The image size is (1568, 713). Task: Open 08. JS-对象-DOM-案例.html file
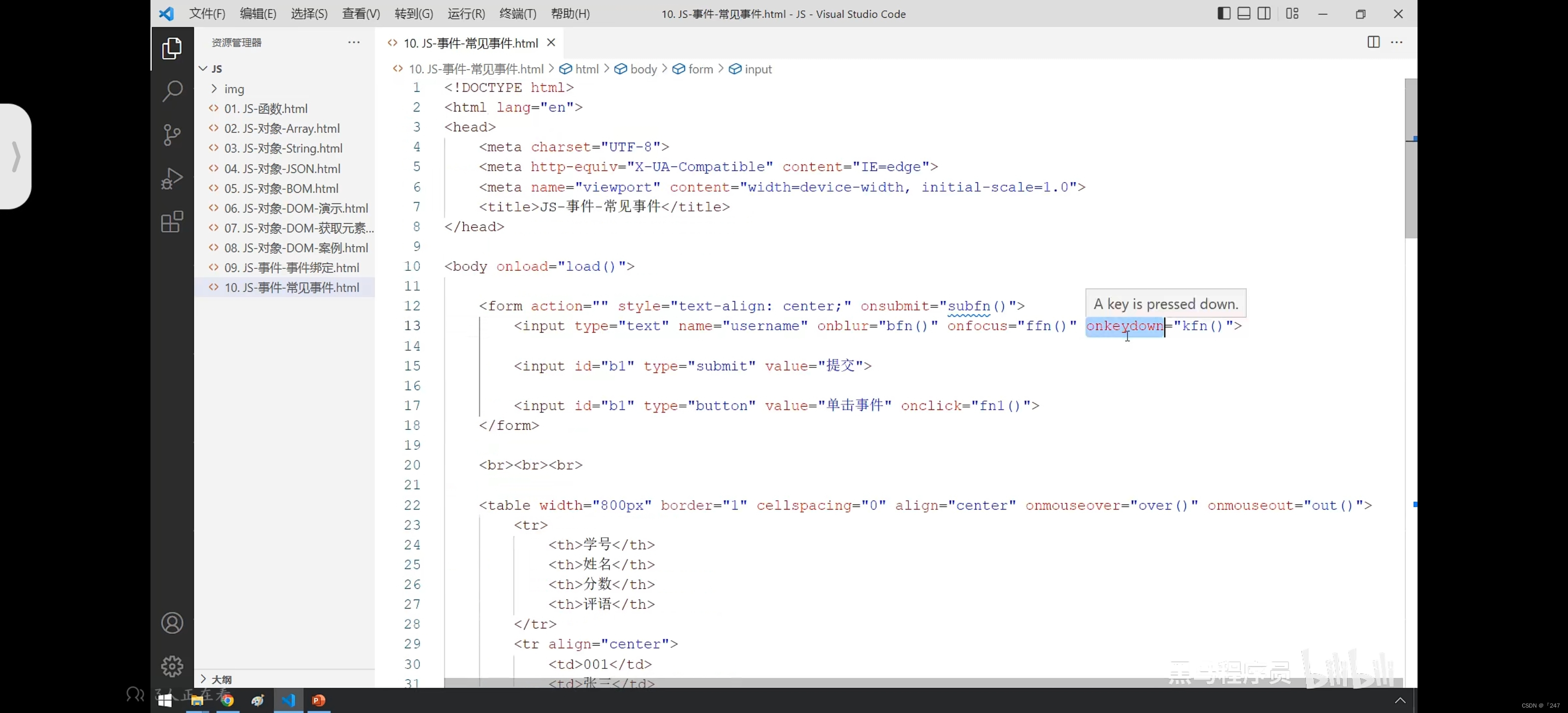pos(285,248)
